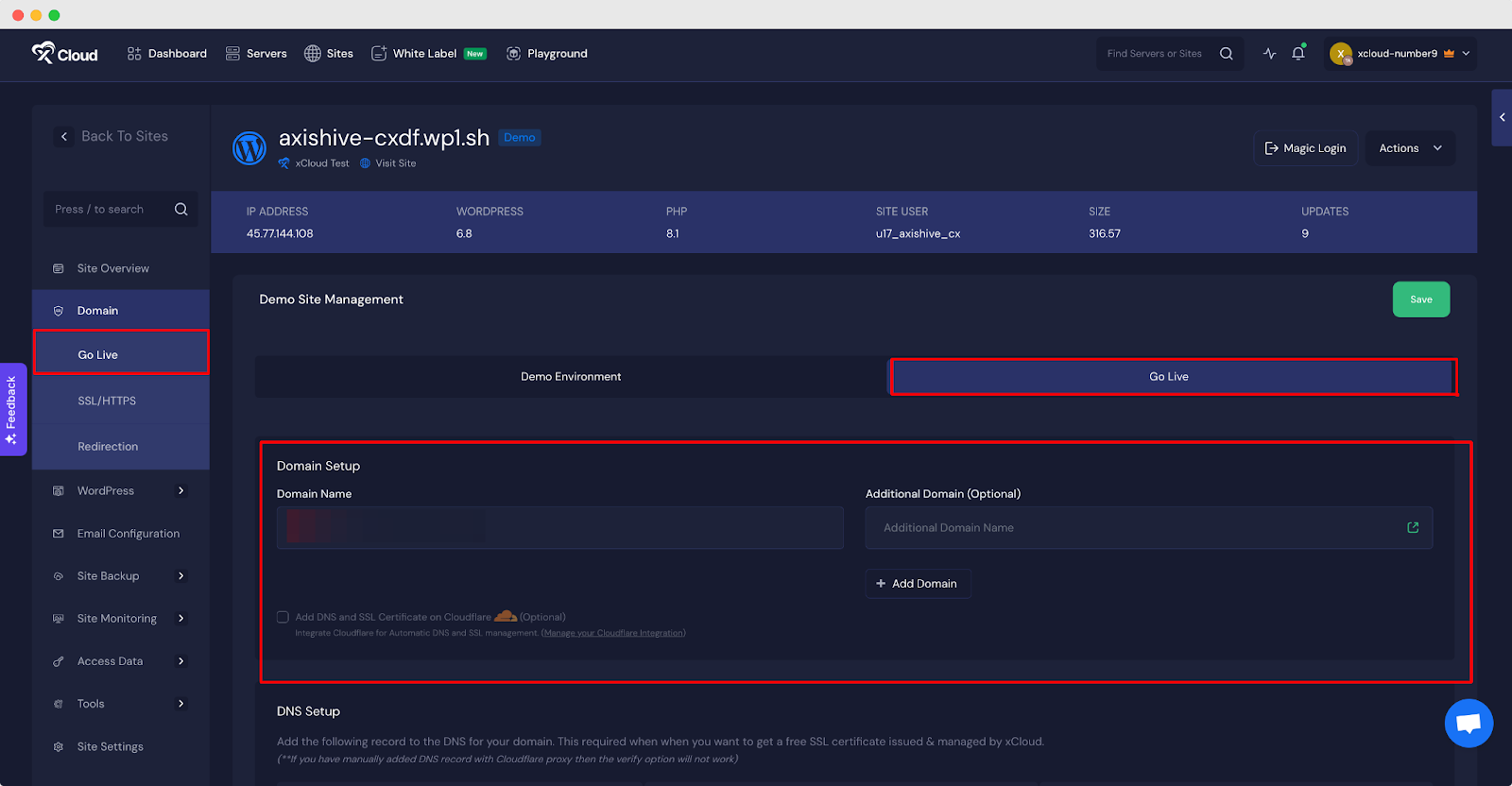Click the Domain shield icon

click(x=59, y=311)
